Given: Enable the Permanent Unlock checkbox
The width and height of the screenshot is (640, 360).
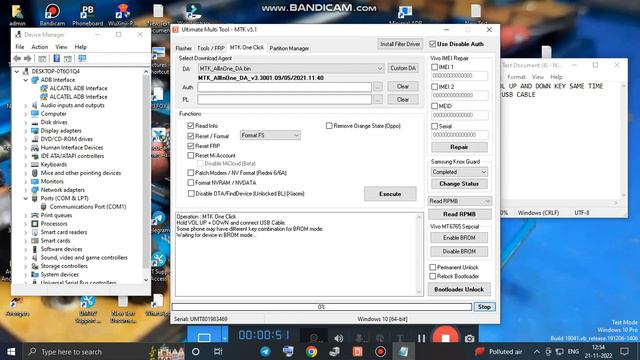Looking at the screenshot, I should click(433, 267).
